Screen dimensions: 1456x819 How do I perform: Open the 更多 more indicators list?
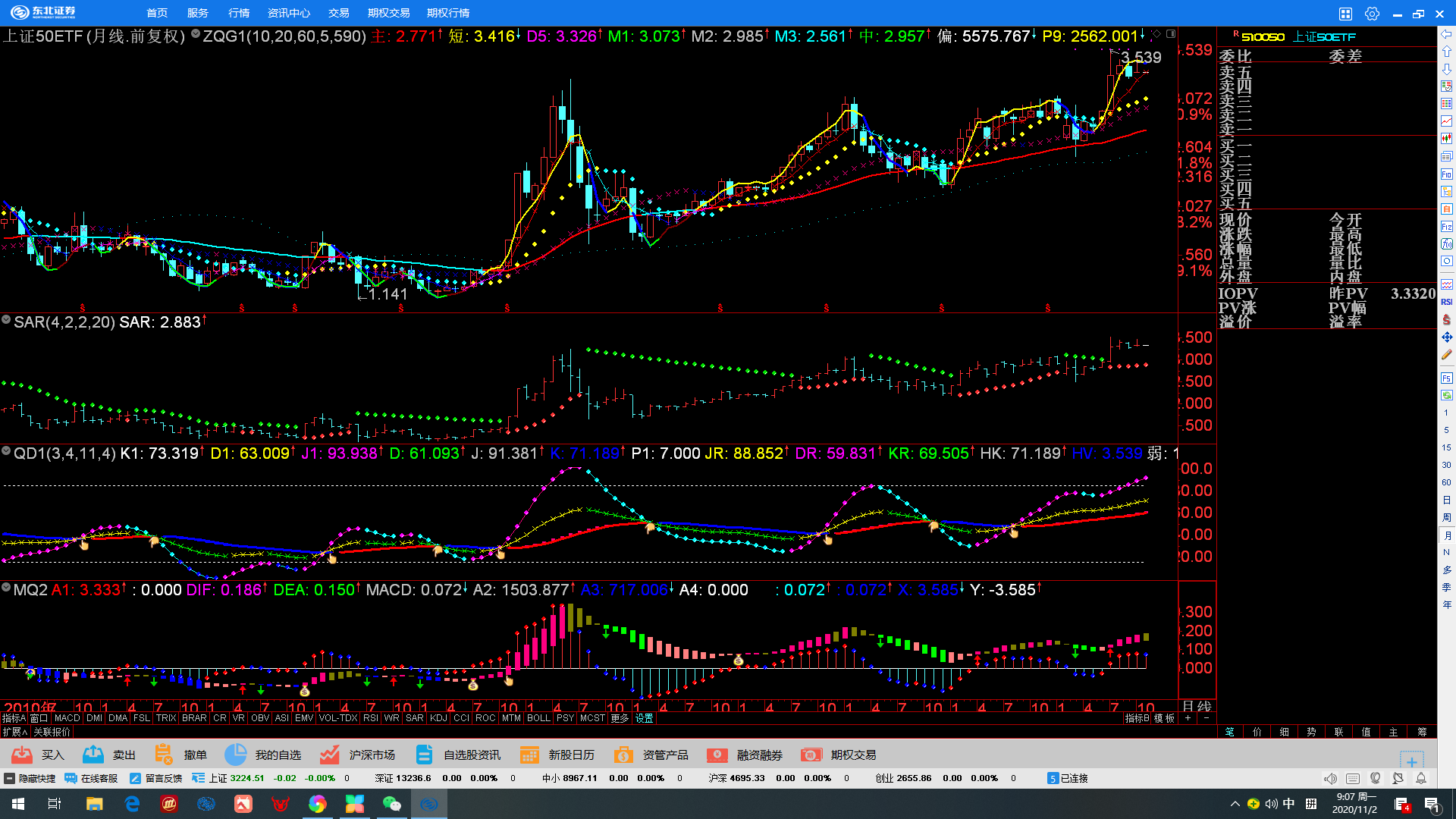pos(620,718)
